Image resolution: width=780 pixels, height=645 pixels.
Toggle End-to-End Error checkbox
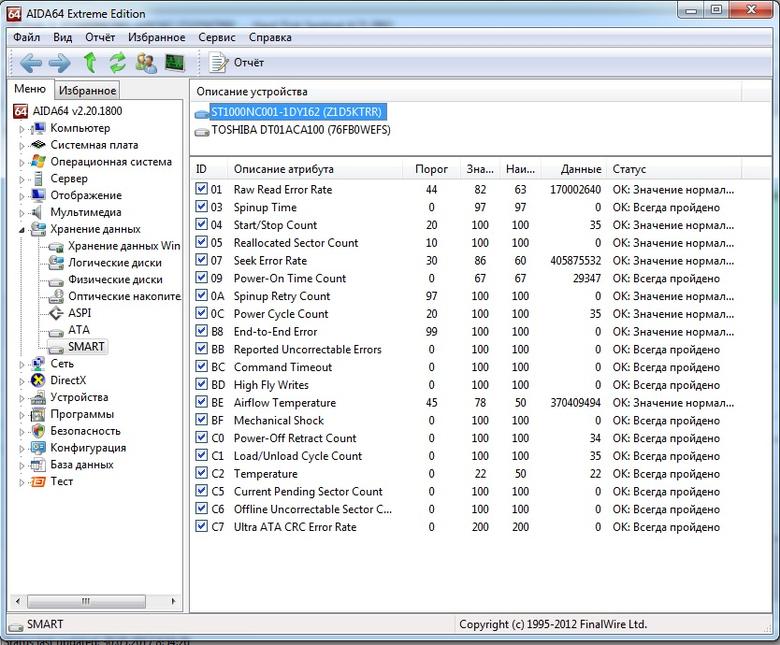pyautogui.click(x=201, y=331)
